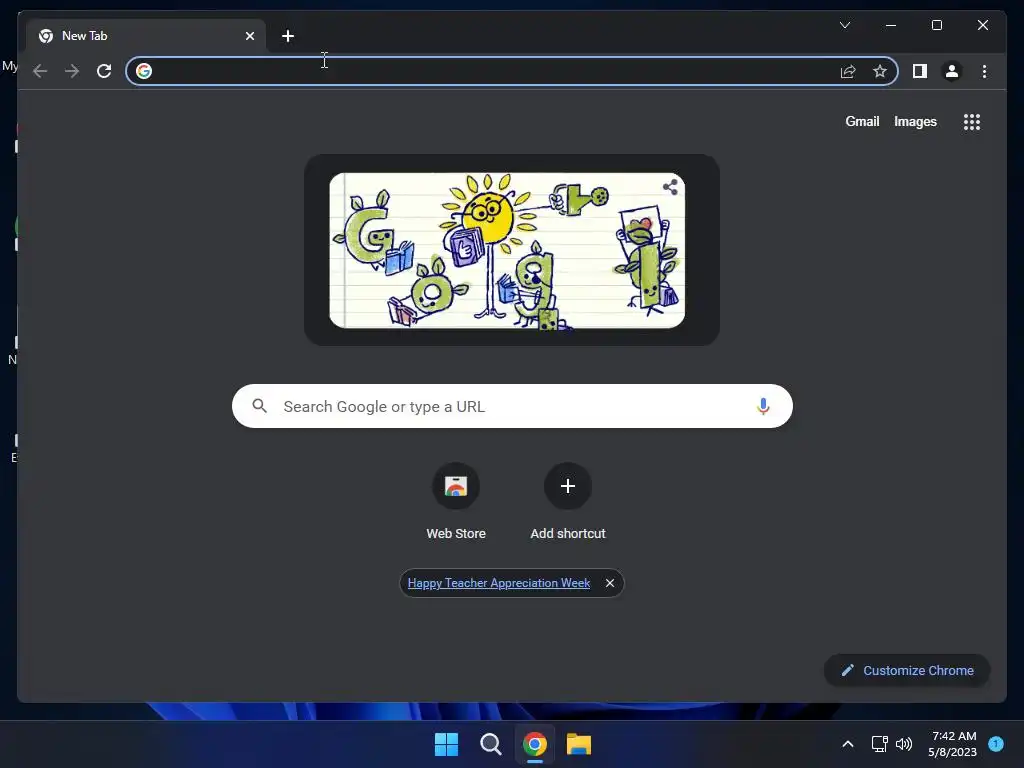Share this page via the share icon
1024x768 pixels.
pos(848,71)
